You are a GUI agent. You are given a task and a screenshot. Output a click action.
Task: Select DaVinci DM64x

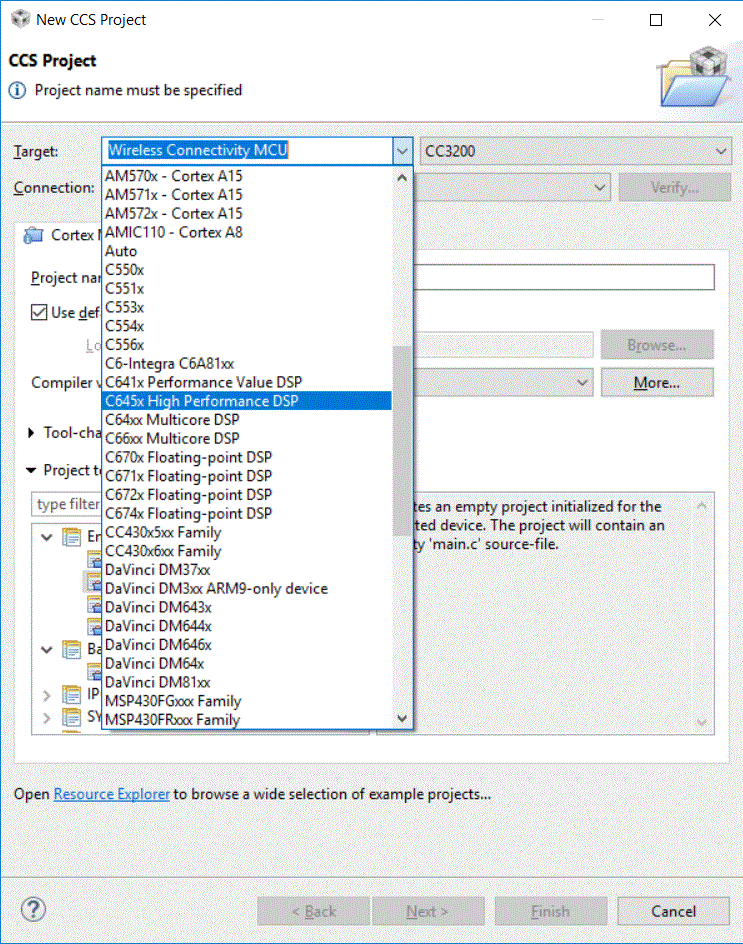click(247, 663)
